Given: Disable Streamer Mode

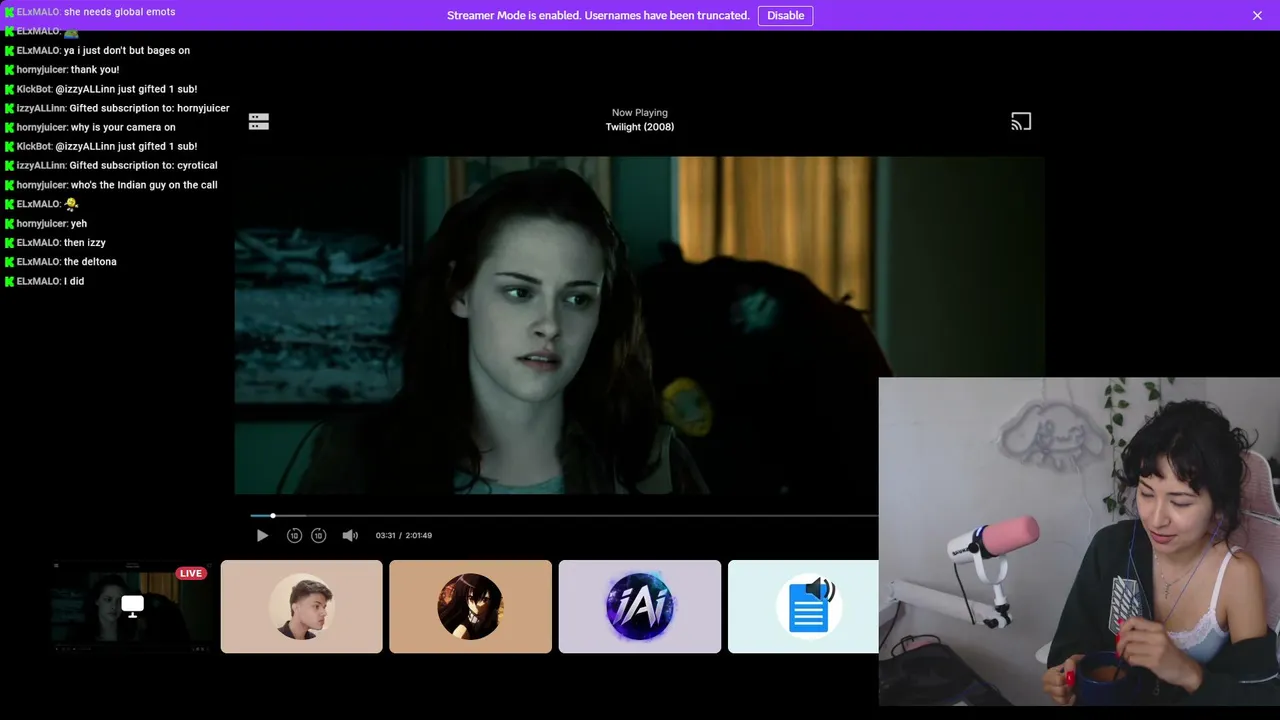Looking at the screenshot, I should 785,15.
